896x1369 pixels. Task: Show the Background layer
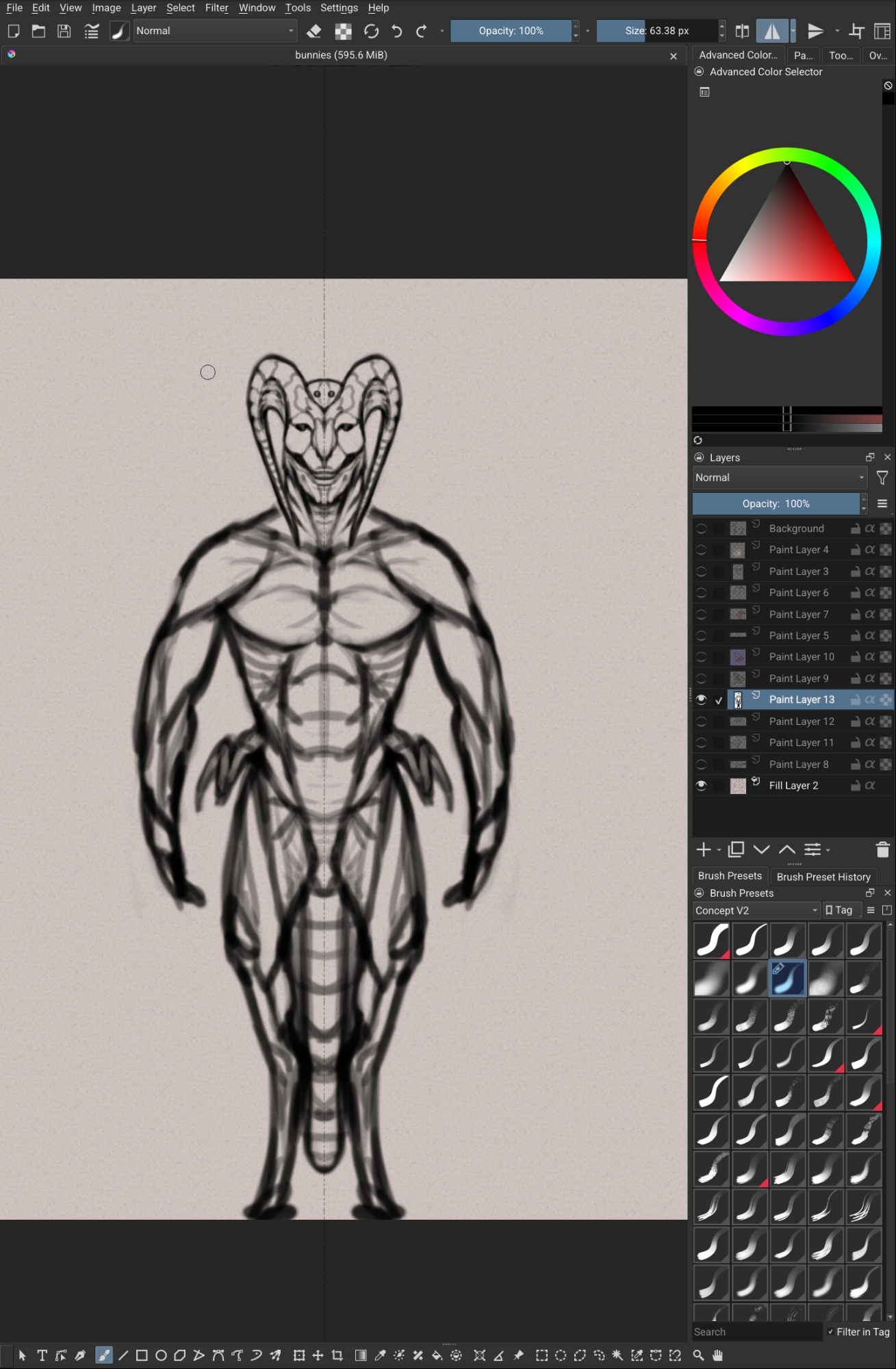click(x=701, y=528)
